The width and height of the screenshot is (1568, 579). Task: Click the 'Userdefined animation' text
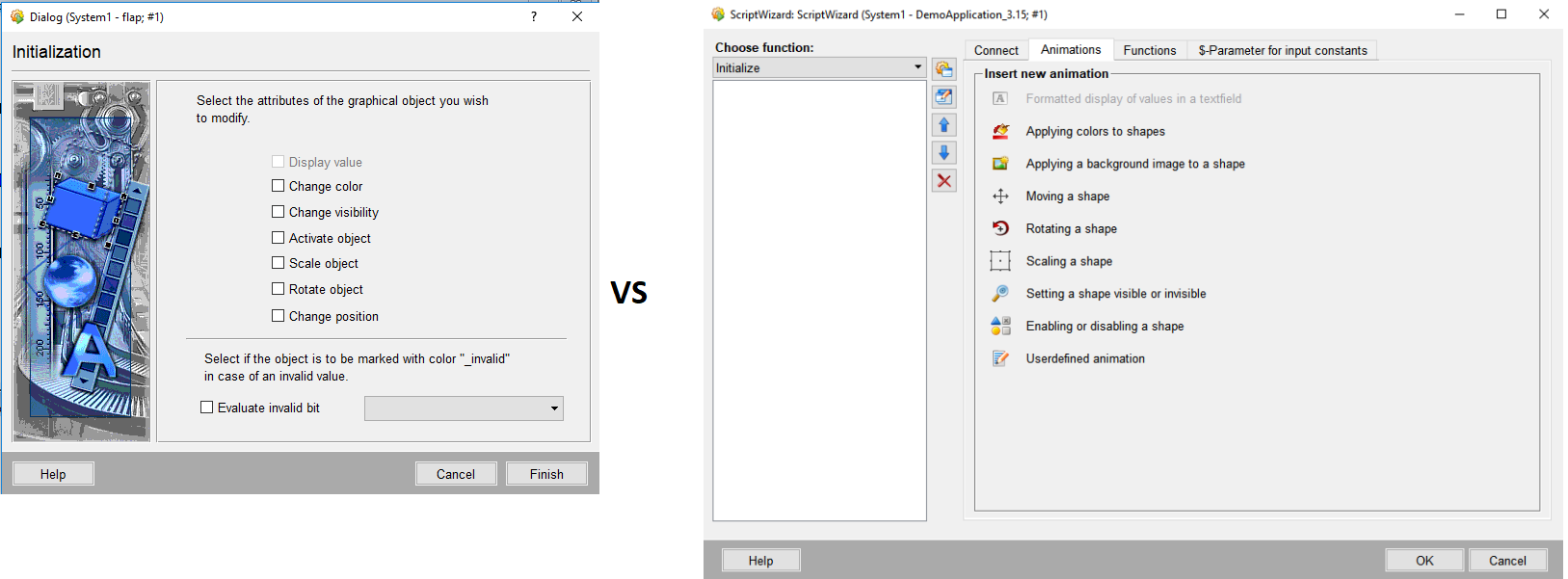(1085, 358)
